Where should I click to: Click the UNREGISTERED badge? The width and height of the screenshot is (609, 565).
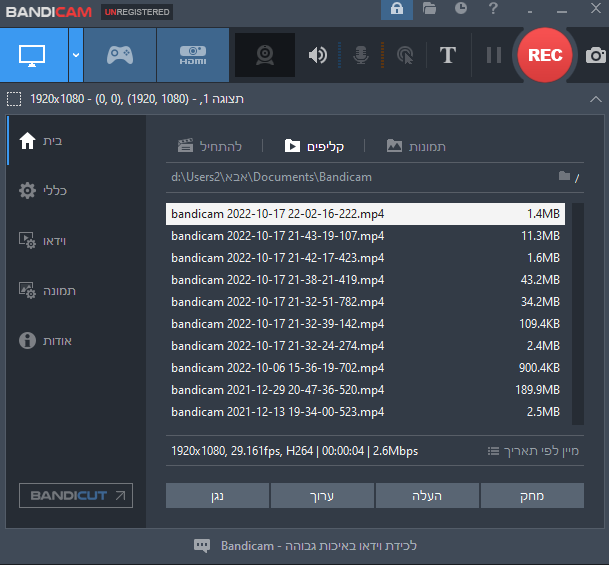click(x=137, y=12)
